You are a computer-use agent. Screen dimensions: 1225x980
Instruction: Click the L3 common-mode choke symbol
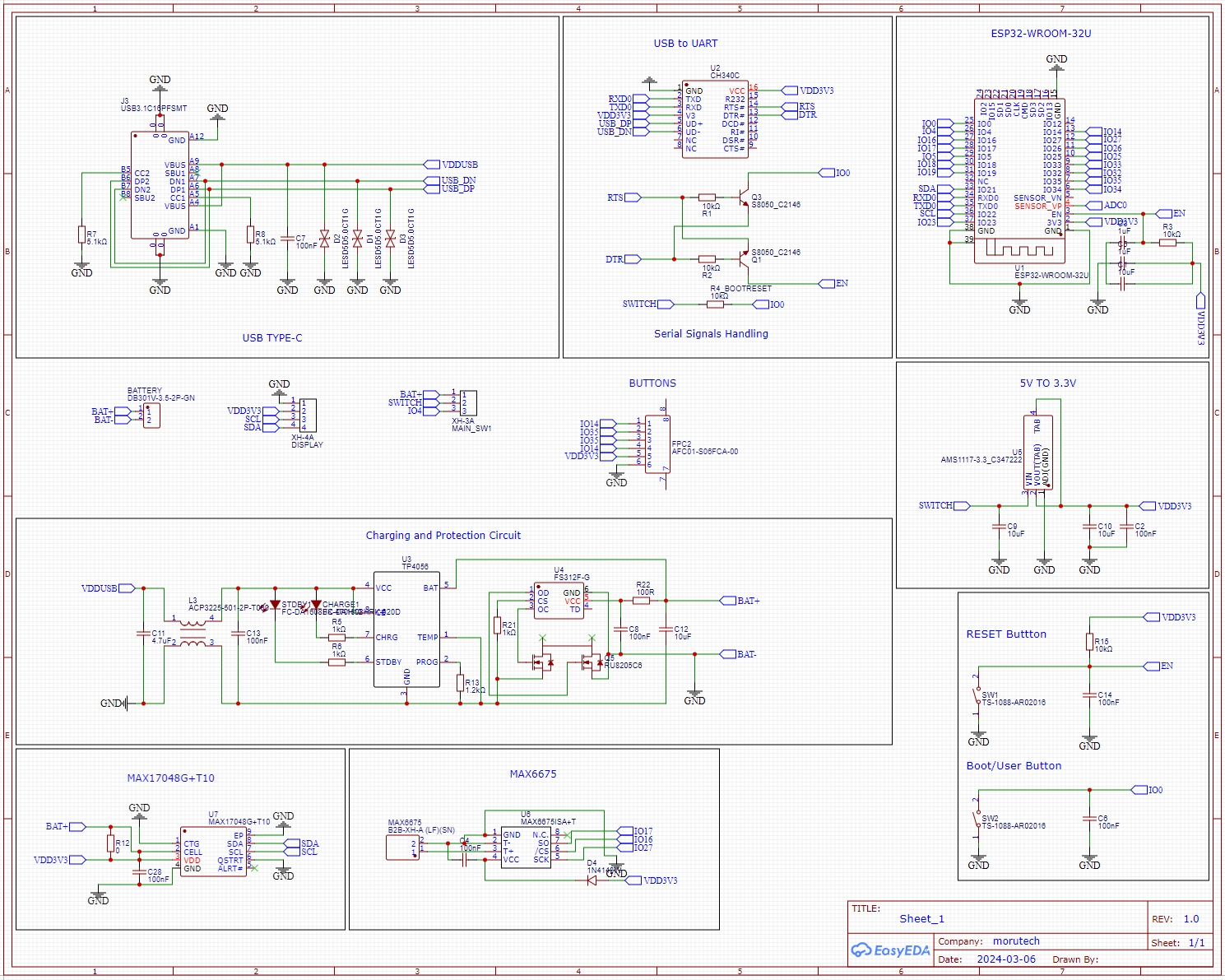pyautogui.click(x=193, y=634)
